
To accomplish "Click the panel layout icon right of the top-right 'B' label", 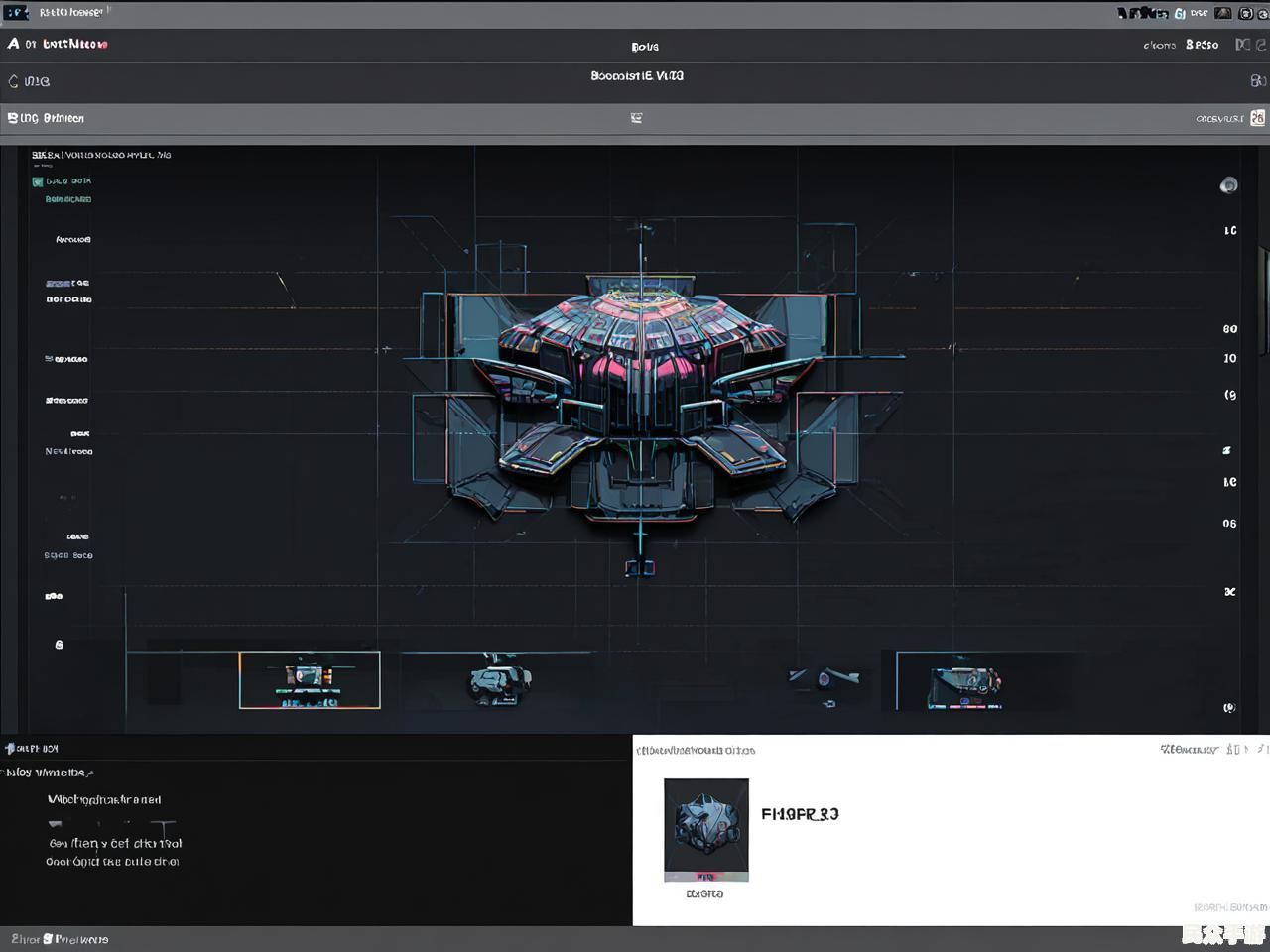I will pos(1242,45).
